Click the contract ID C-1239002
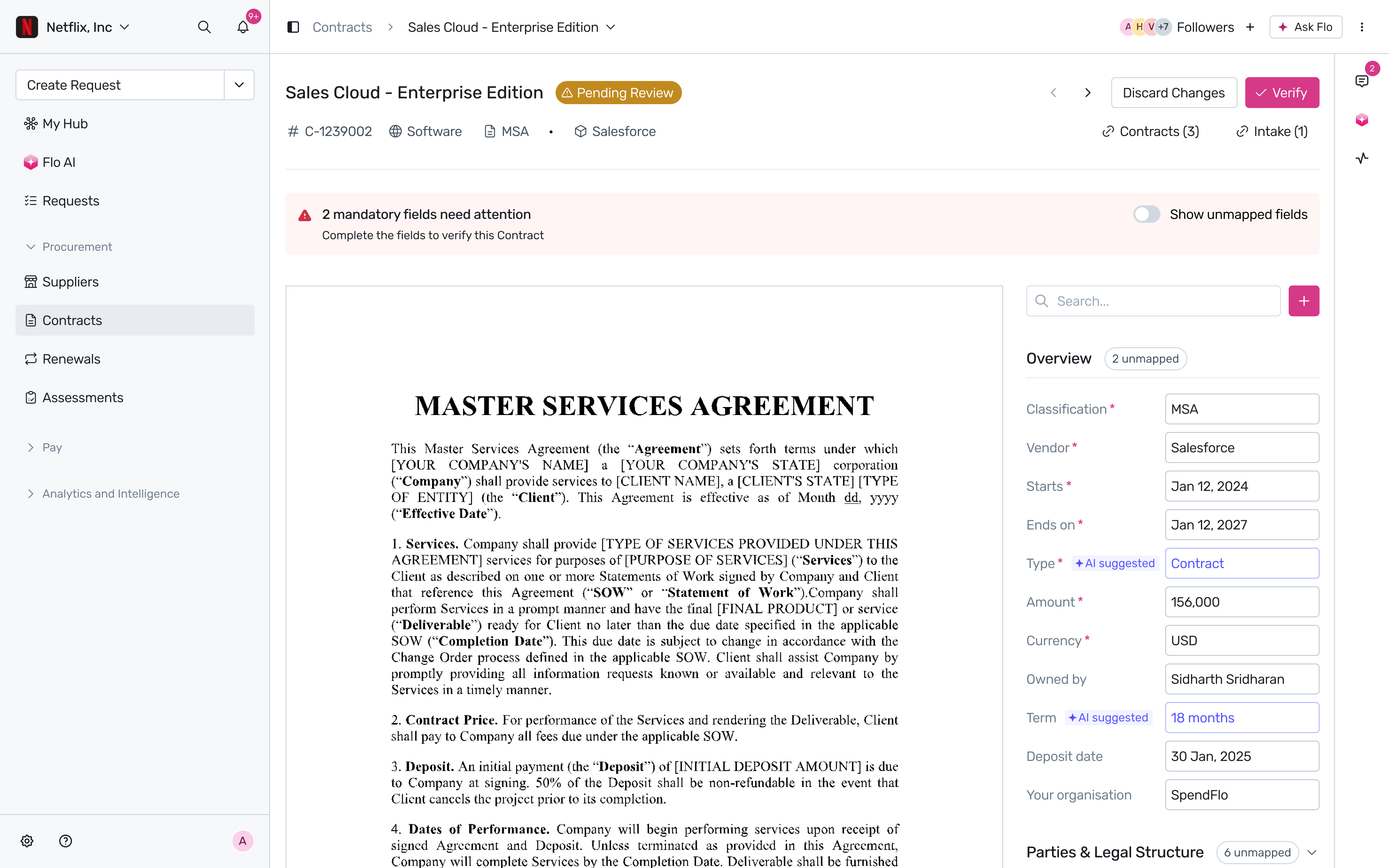 tap(330, 131)
